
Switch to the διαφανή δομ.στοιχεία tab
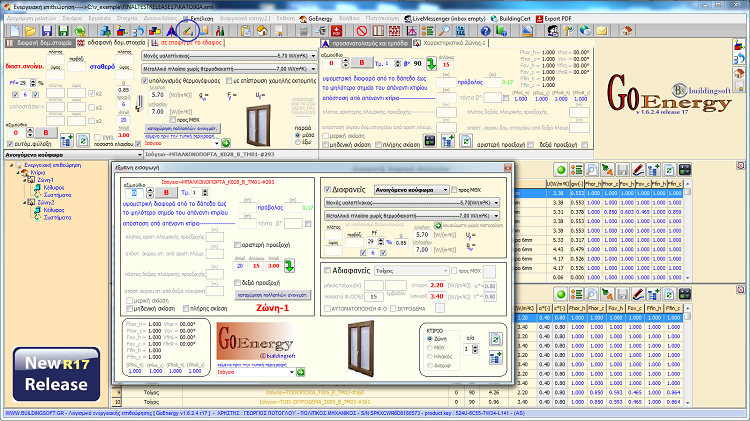44,45
